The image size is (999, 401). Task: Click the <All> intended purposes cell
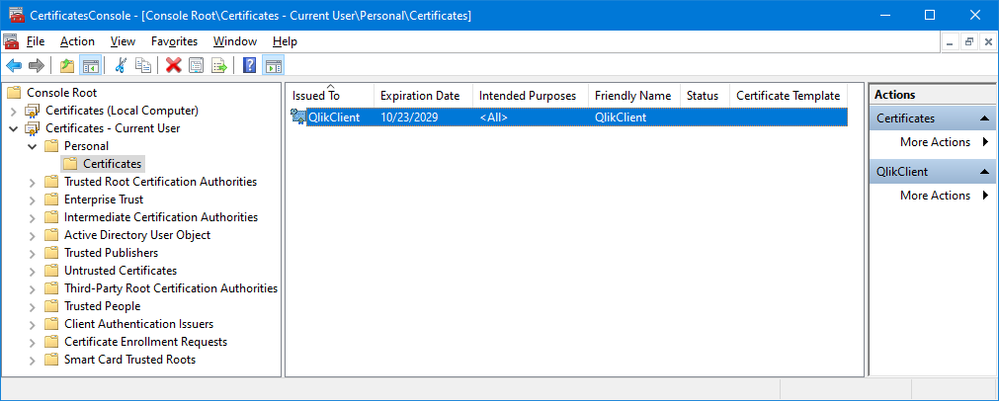494,117
